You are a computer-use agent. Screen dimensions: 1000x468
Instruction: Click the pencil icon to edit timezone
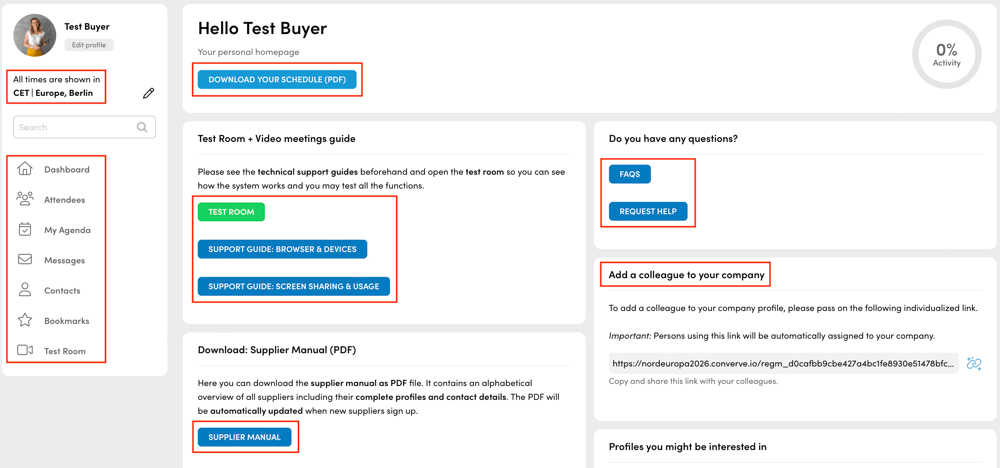coord(148,93)
